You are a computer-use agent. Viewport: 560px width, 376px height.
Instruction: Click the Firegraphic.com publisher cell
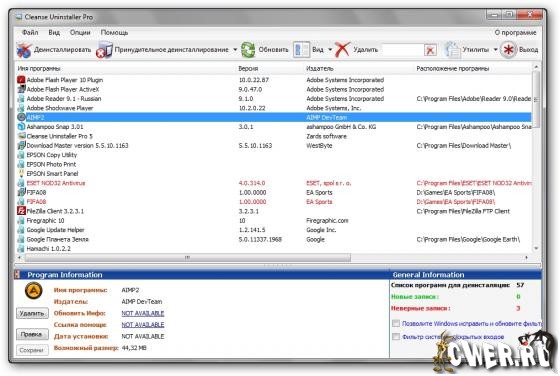tap(327, 220)
